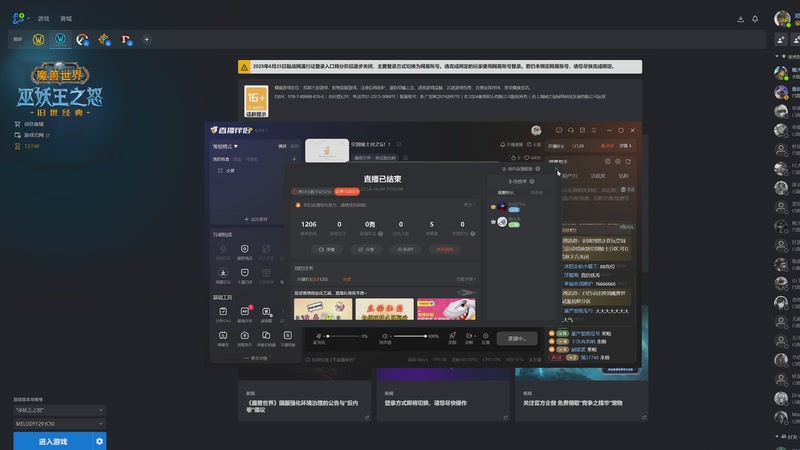Open the message icon in 直播伴侣 title bar
This screenshot has height=450, width=800.
coord(559,131)
